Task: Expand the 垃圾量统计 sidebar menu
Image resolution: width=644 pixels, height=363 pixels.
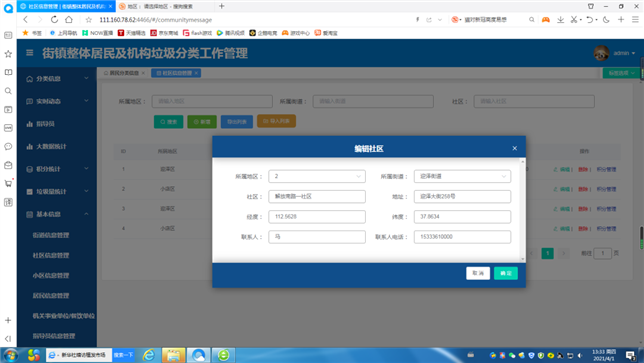Action: tap(57, 191)
